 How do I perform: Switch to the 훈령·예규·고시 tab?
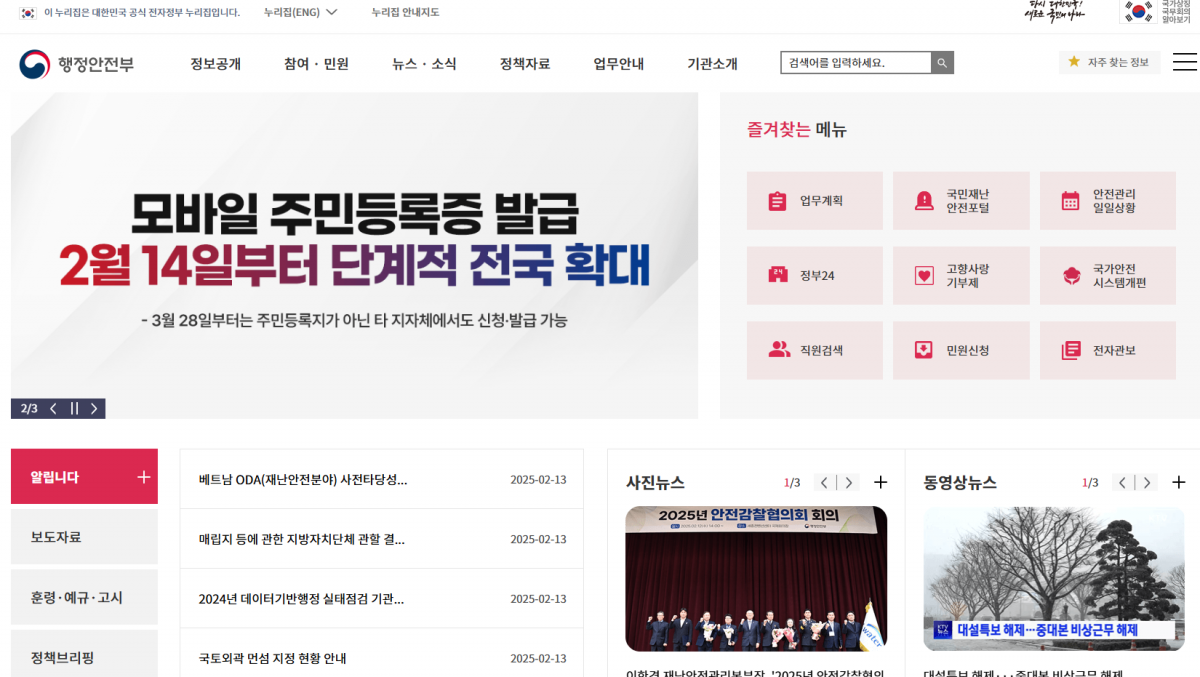[x=84, y=597]
